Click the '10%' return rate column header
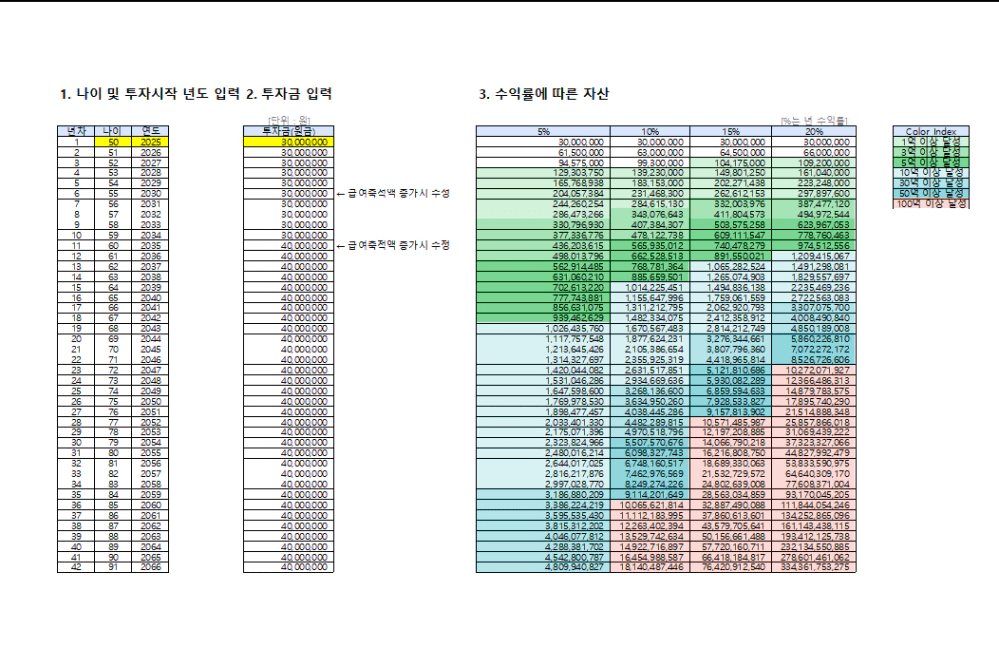999x648 pixels. point(650,131)
